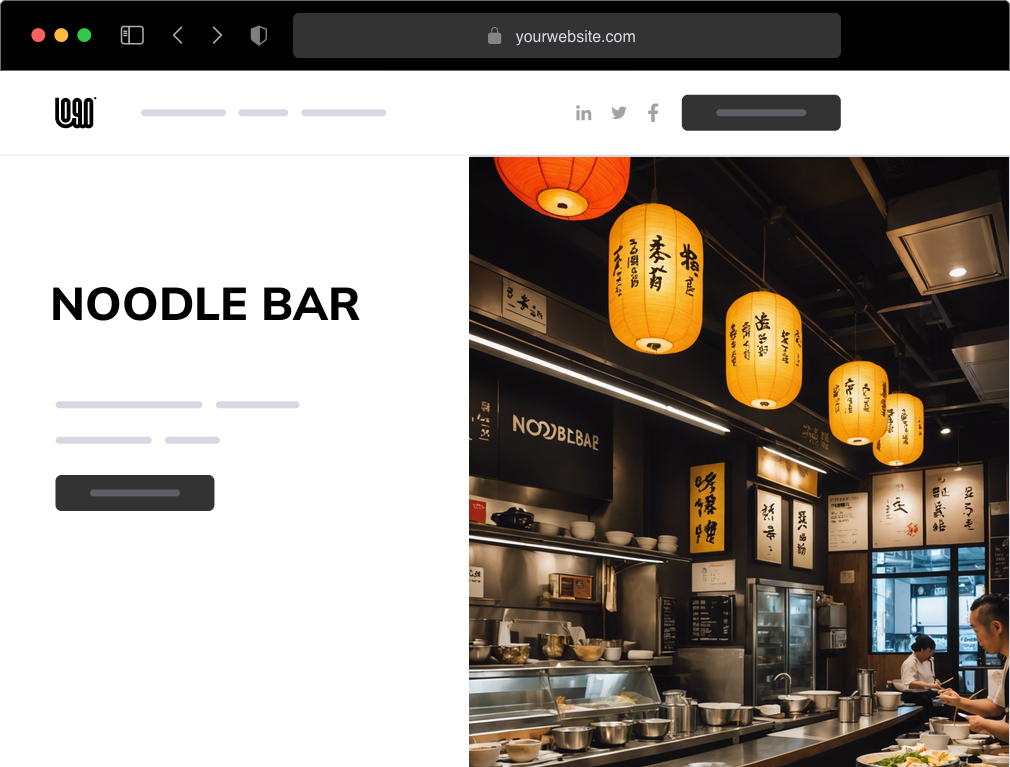Open the privacy shield icon
The height and width of the screenshot is (767, 1010).
click(x=258, y=35)
